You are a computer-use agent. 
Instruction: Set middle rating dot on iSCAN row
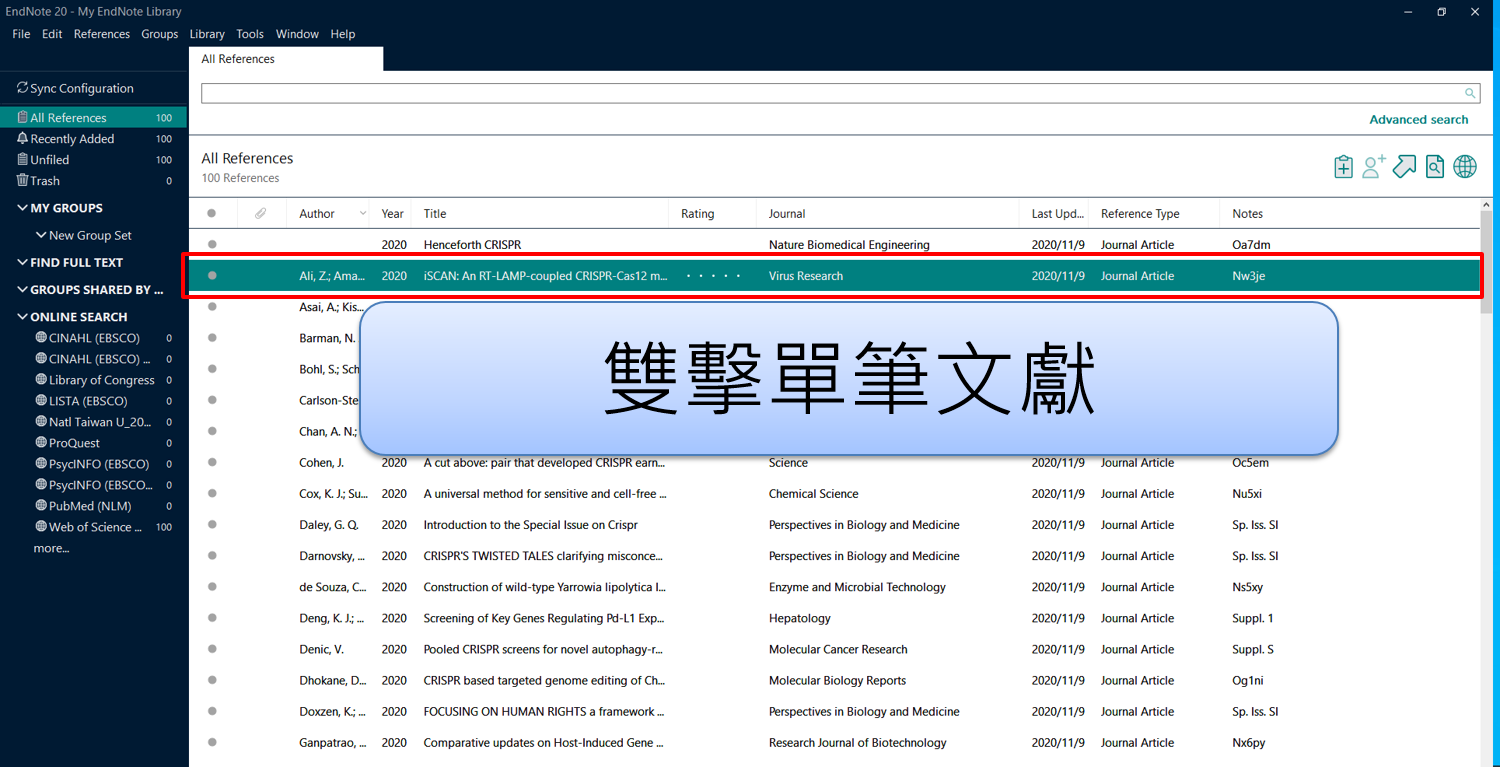713,275
